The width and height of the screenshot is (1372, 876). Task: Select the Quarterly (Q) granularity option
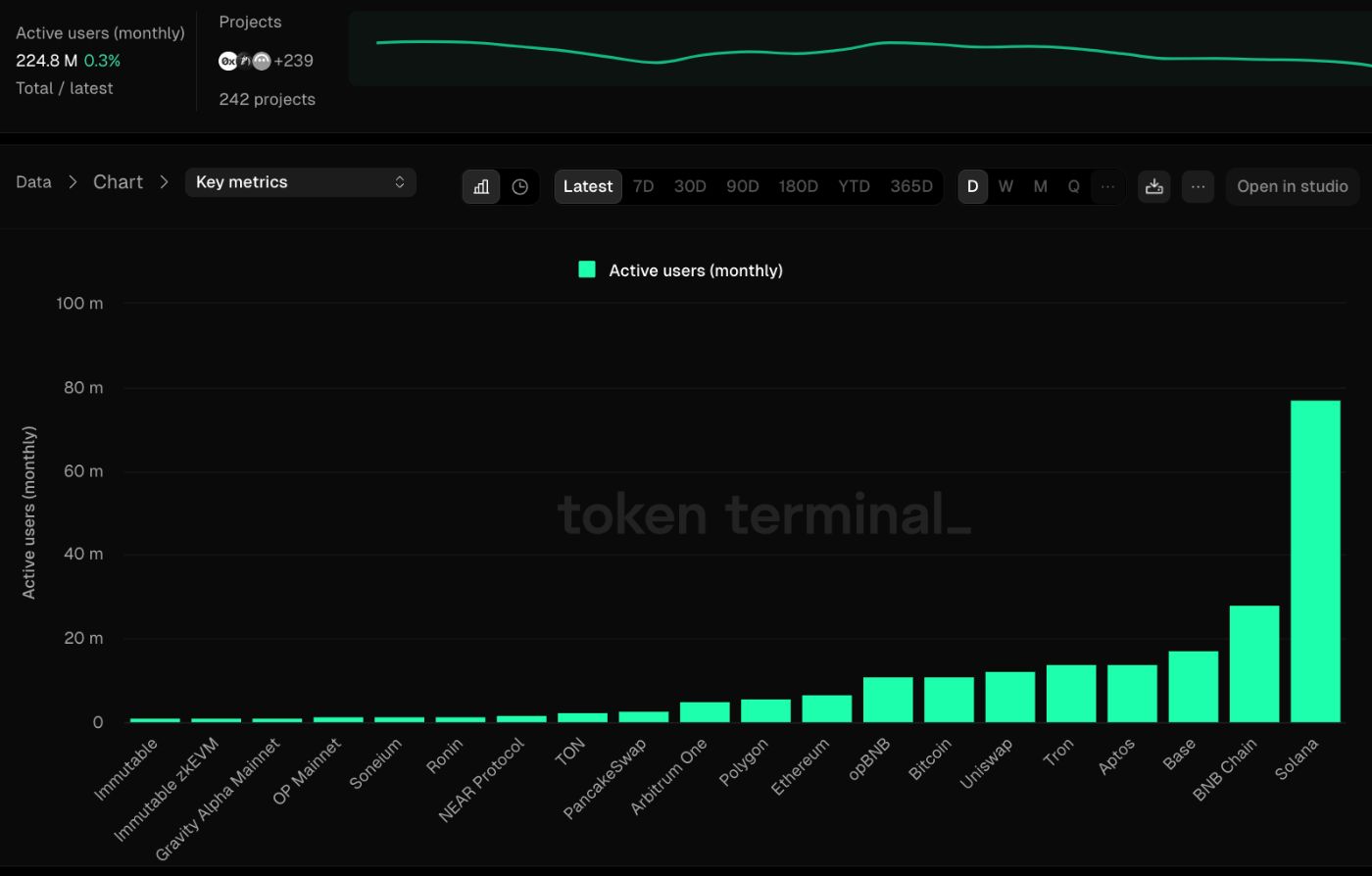(x=1073, y=186)
